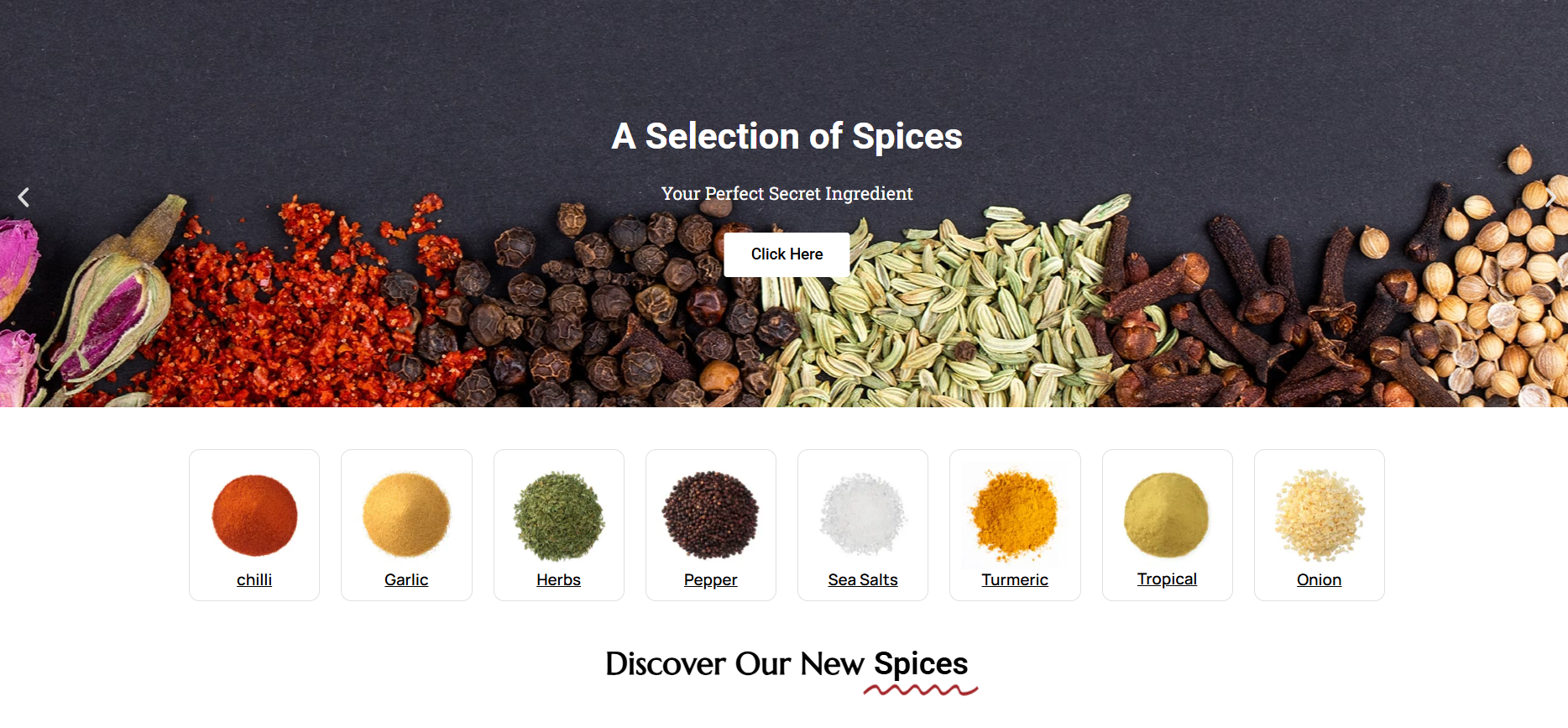Pick the orange Turmeric powder image
Image resolution: width=1568 pixels, height=728 pixels.
pos(1015,515)
